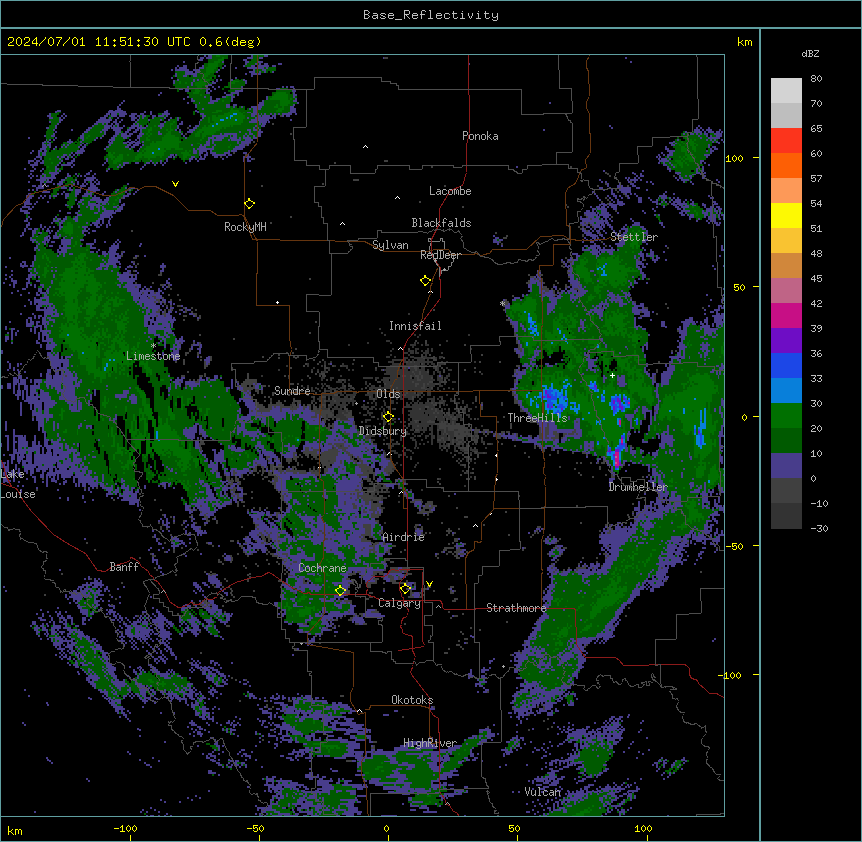The width and height of the screenshot is (862, 842).
Task: Pick the magenta swatch between 42 and 39 dBZ
Action: point(786,315)
